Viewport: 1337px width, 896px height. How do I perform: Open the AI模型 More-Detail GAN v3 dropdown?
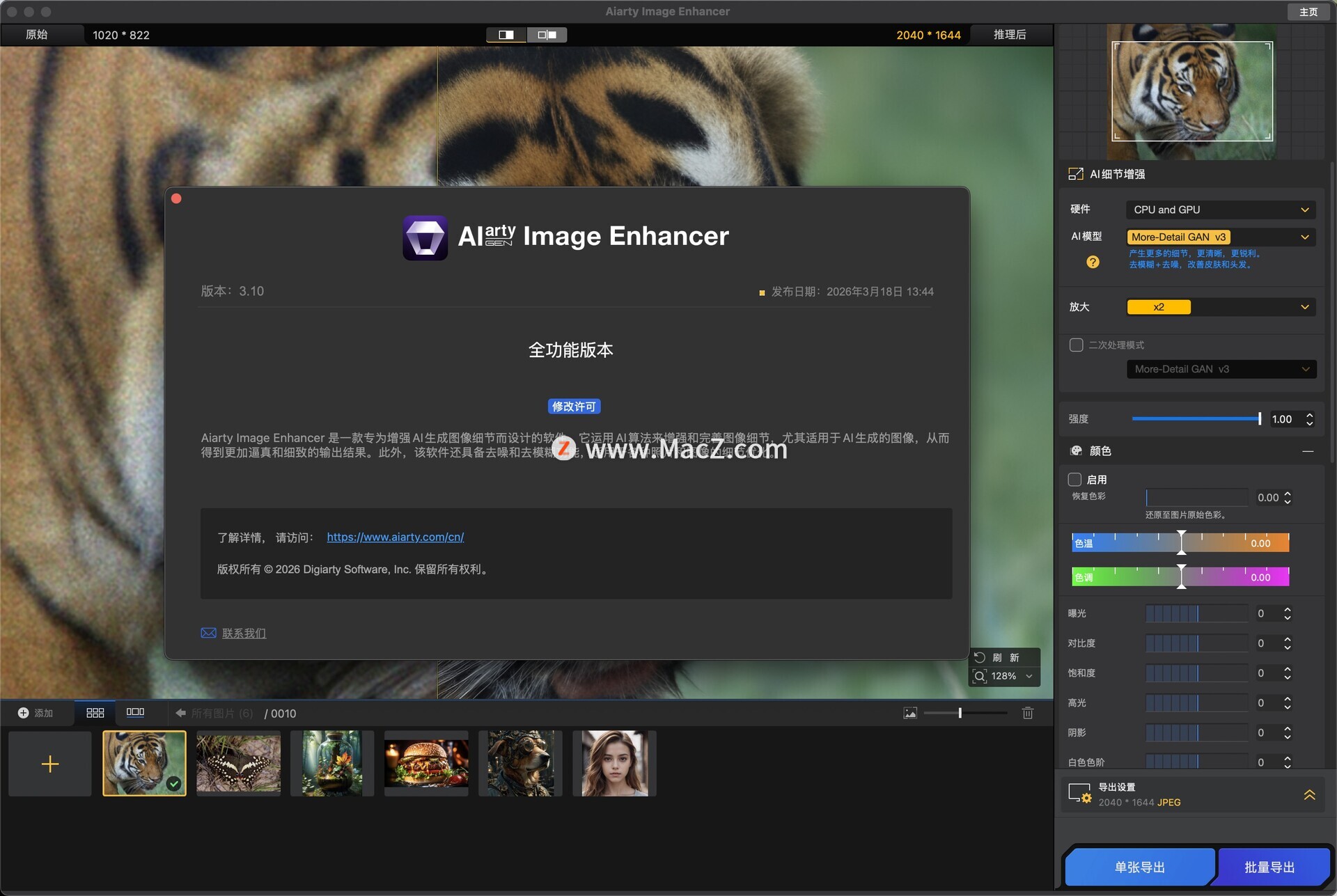pyautogui.click(x=1221, y=237)
